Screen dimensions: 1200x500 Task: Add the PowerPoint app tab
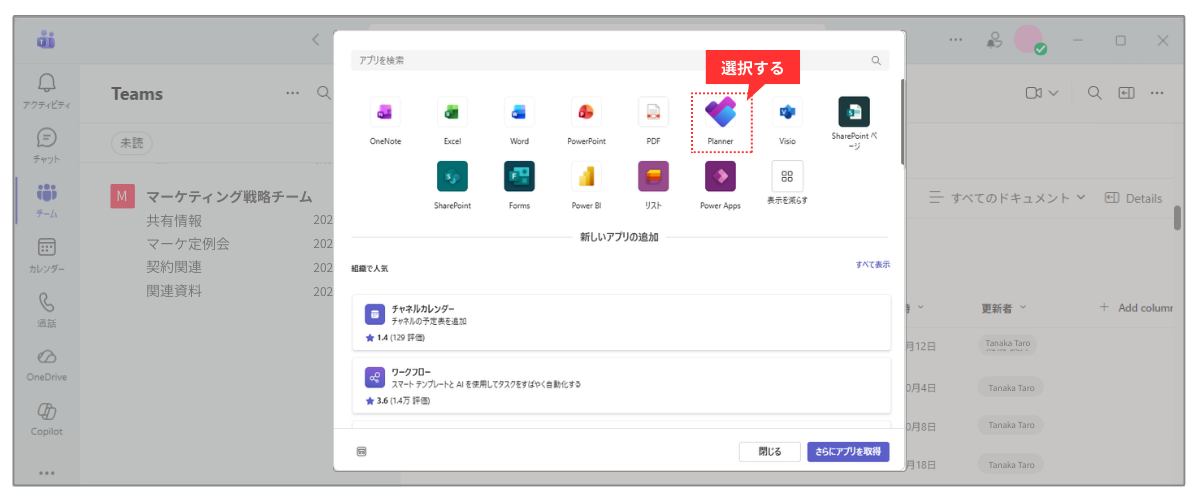pyautogui.click(x=586, y=121)
